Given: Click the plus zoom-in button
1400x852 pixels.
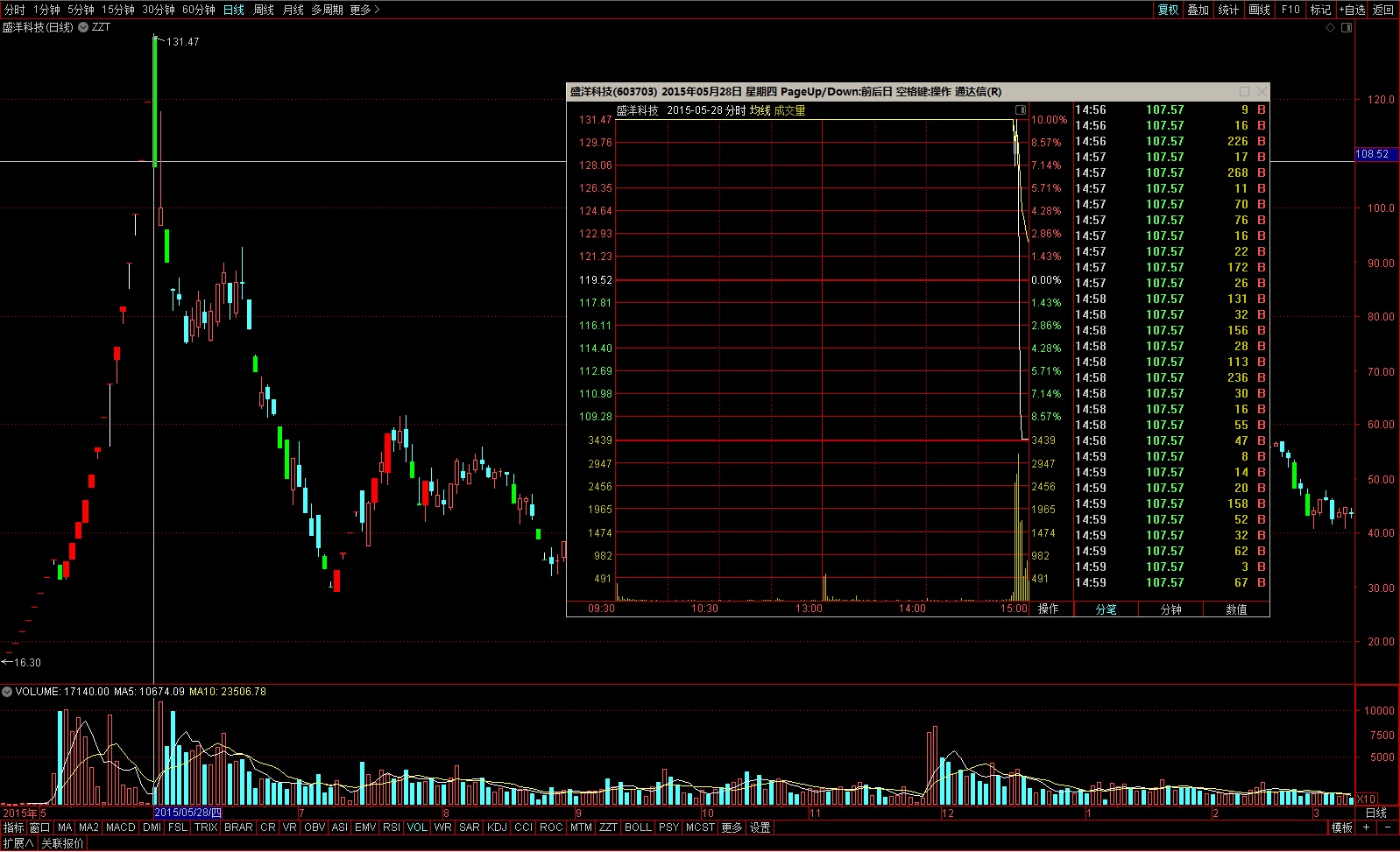Looking at the screenshot, I should click(1366, 827).
